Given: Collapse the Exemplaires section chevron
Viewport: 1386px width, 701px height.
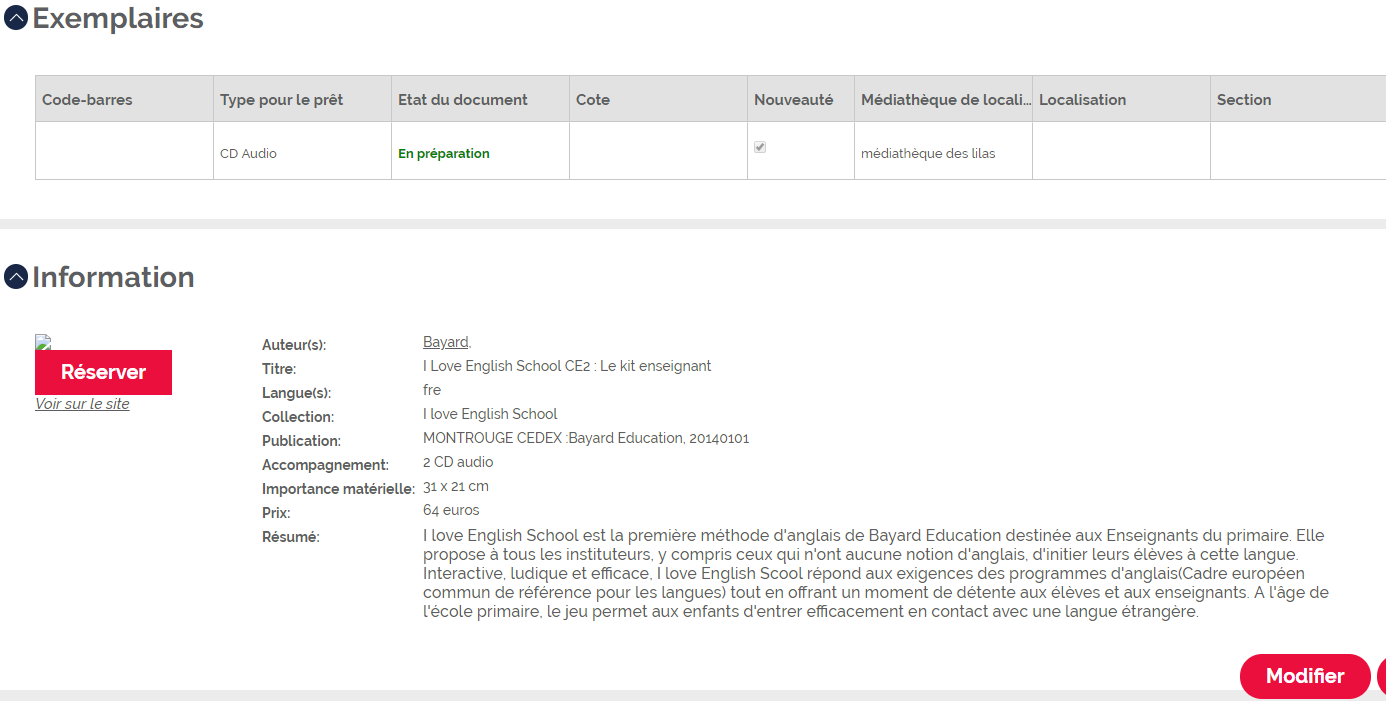Looking at the screenshot, I should click(x=16, y=18).
